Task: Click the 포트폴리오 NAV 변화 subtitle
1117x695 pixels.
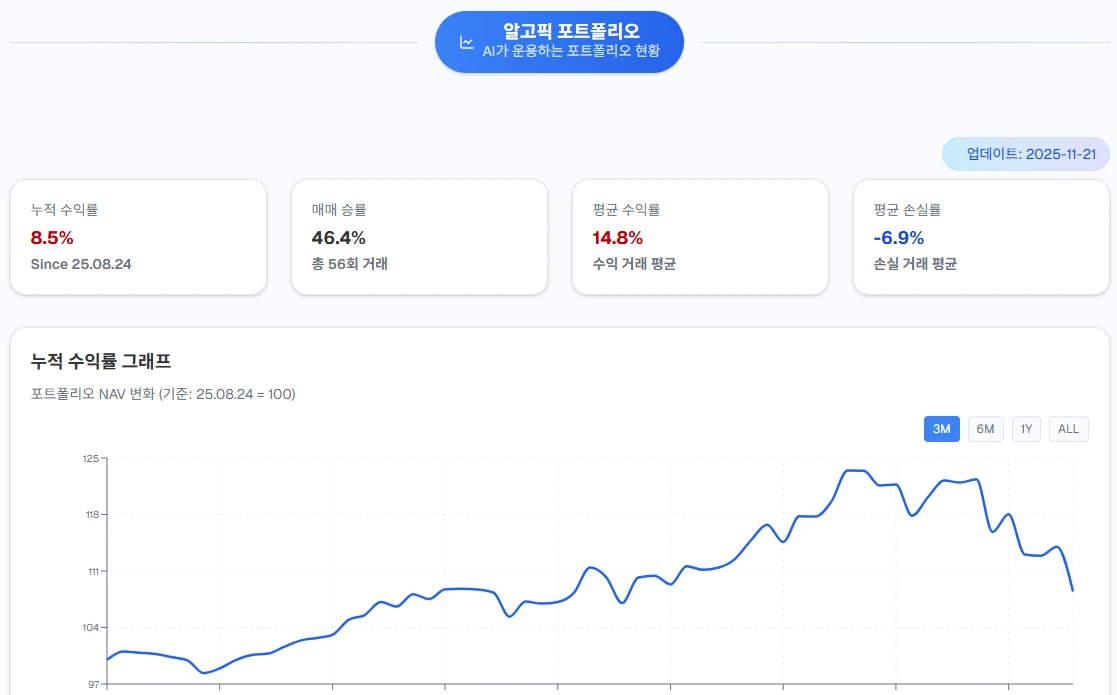Action: 163,394
